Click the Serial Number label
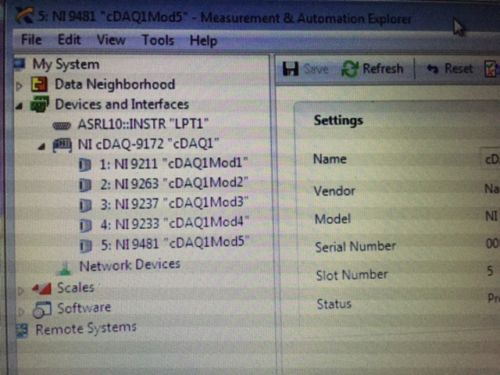Viewport: 500px width, 375px height. pyautogui.click(x=355, y=247)
